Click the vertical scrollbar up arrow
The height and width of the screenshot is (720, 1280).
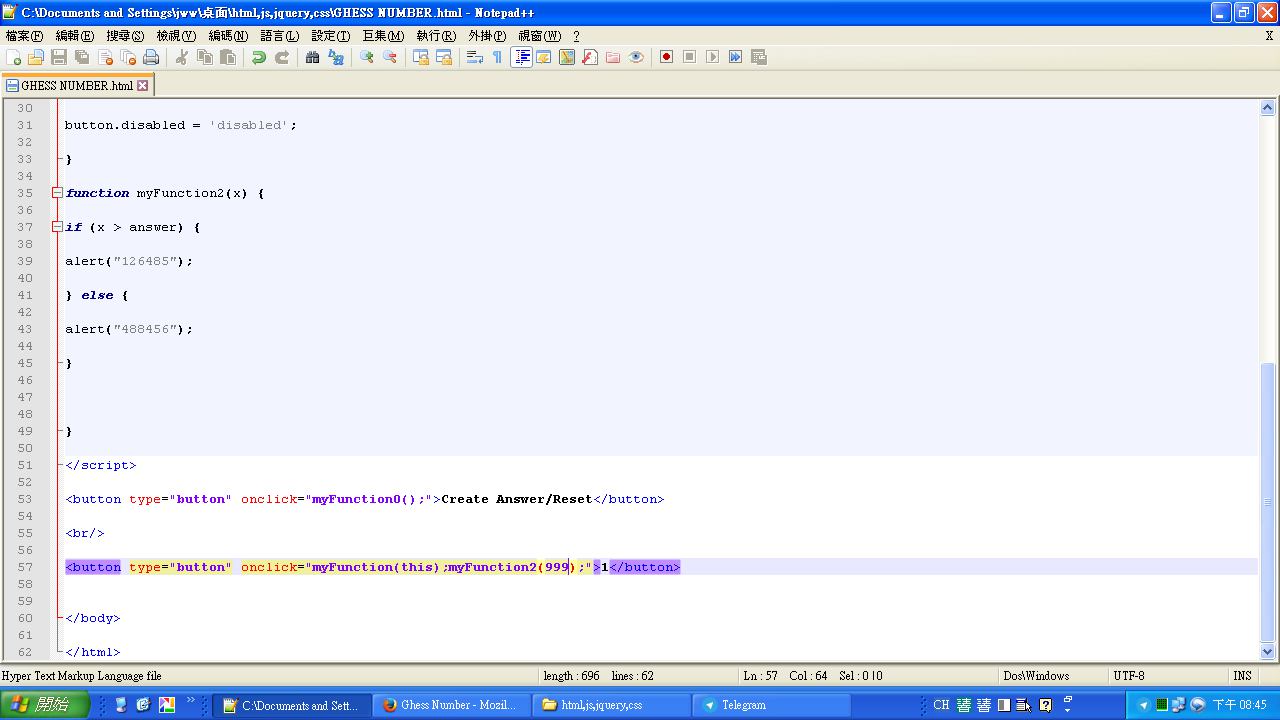[1269, 107]
